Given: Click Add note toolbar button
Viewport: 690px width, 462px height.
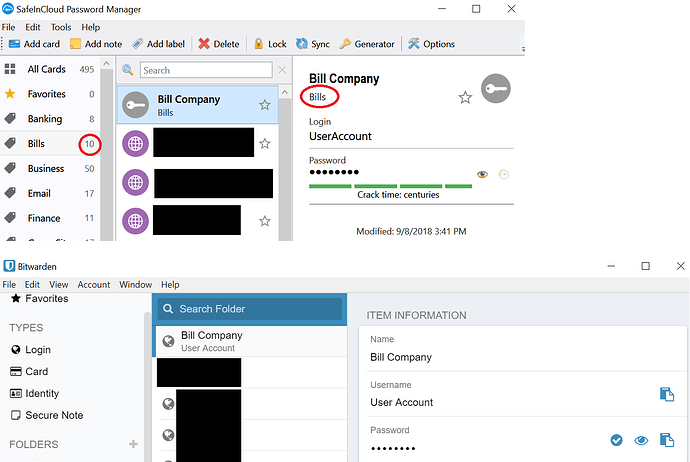Looking at the screenshot, I should coord(96,44).
